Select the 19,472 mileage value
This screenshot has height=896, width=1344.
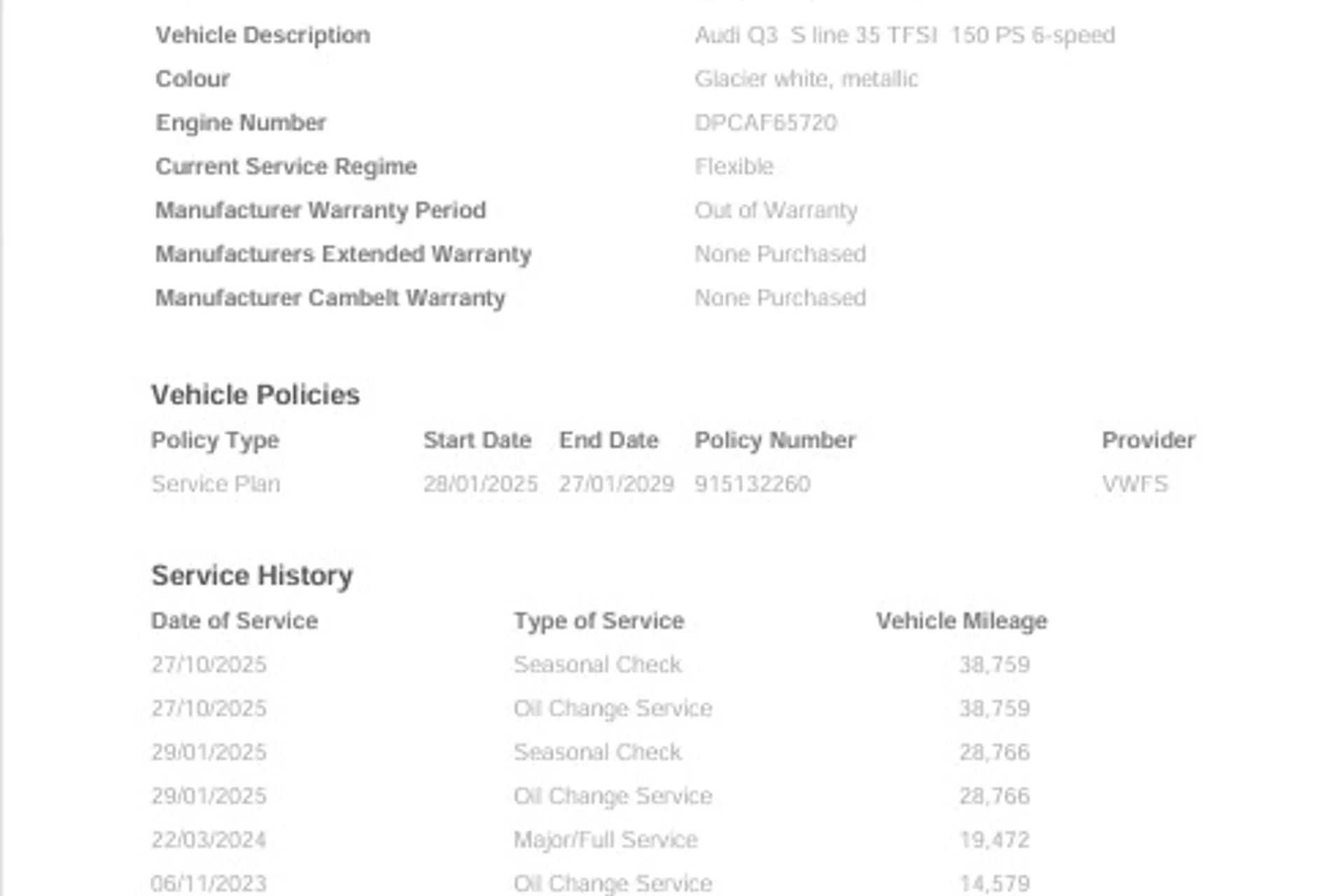coord(994,839)
